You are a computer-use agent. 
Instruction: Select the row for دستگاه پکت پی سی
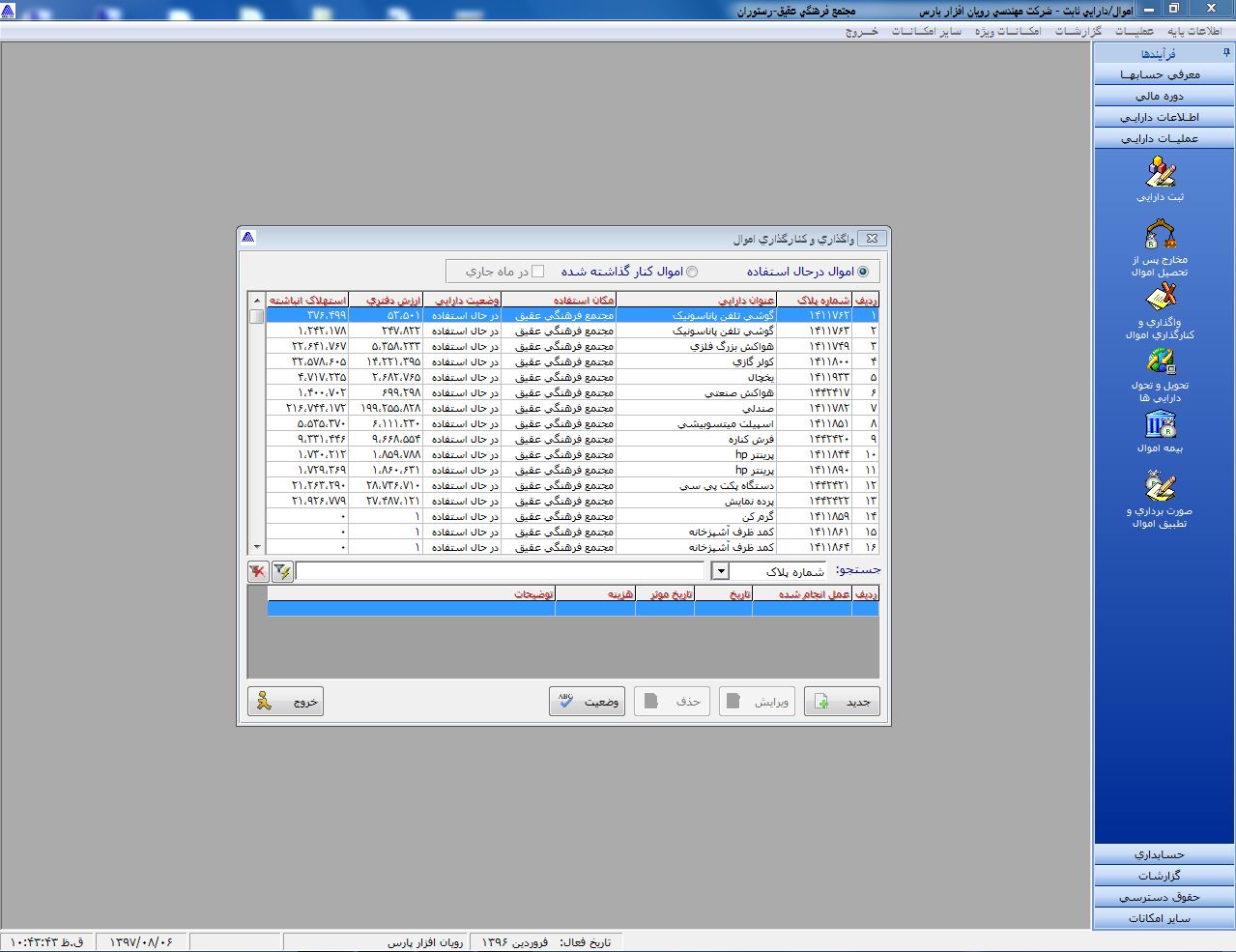[x=573, y=485]
